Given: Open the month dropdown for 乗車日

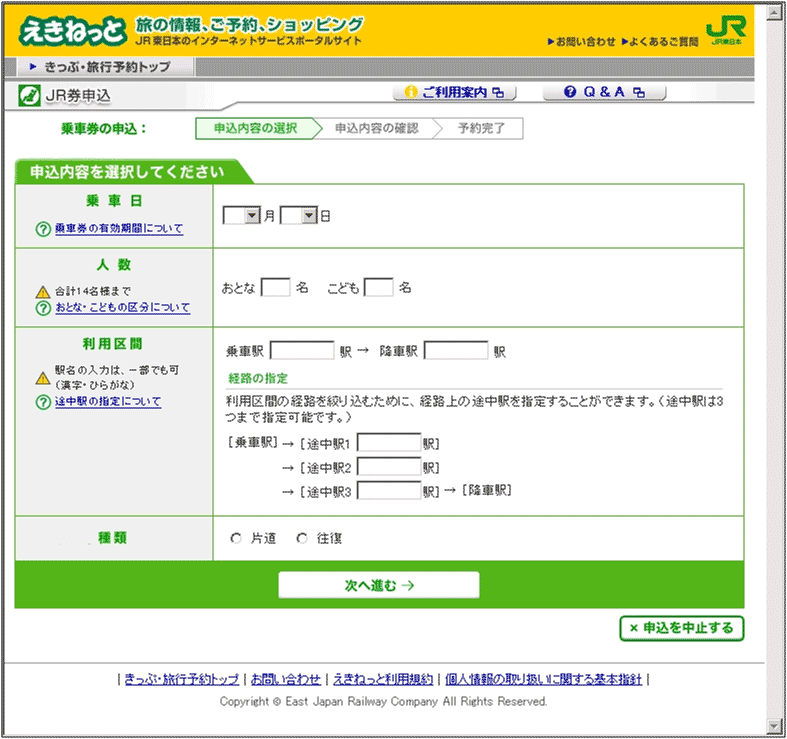Looking at the screenshot, I should [x=252, y=215].
